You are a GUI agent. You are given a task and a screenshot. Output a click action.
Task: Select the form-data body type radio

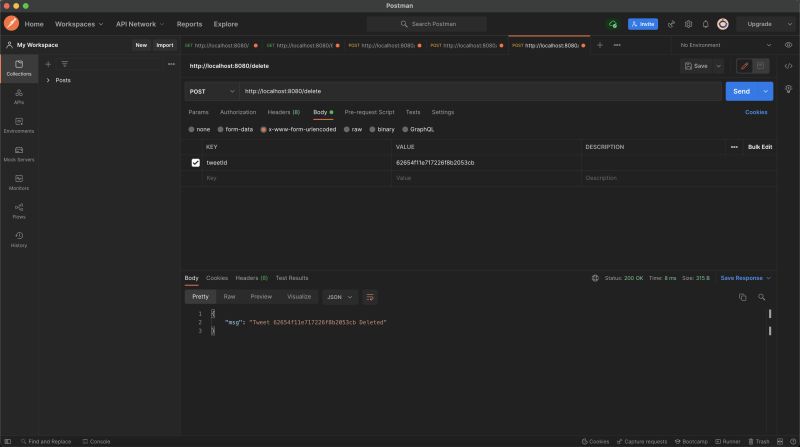(220, 130)
